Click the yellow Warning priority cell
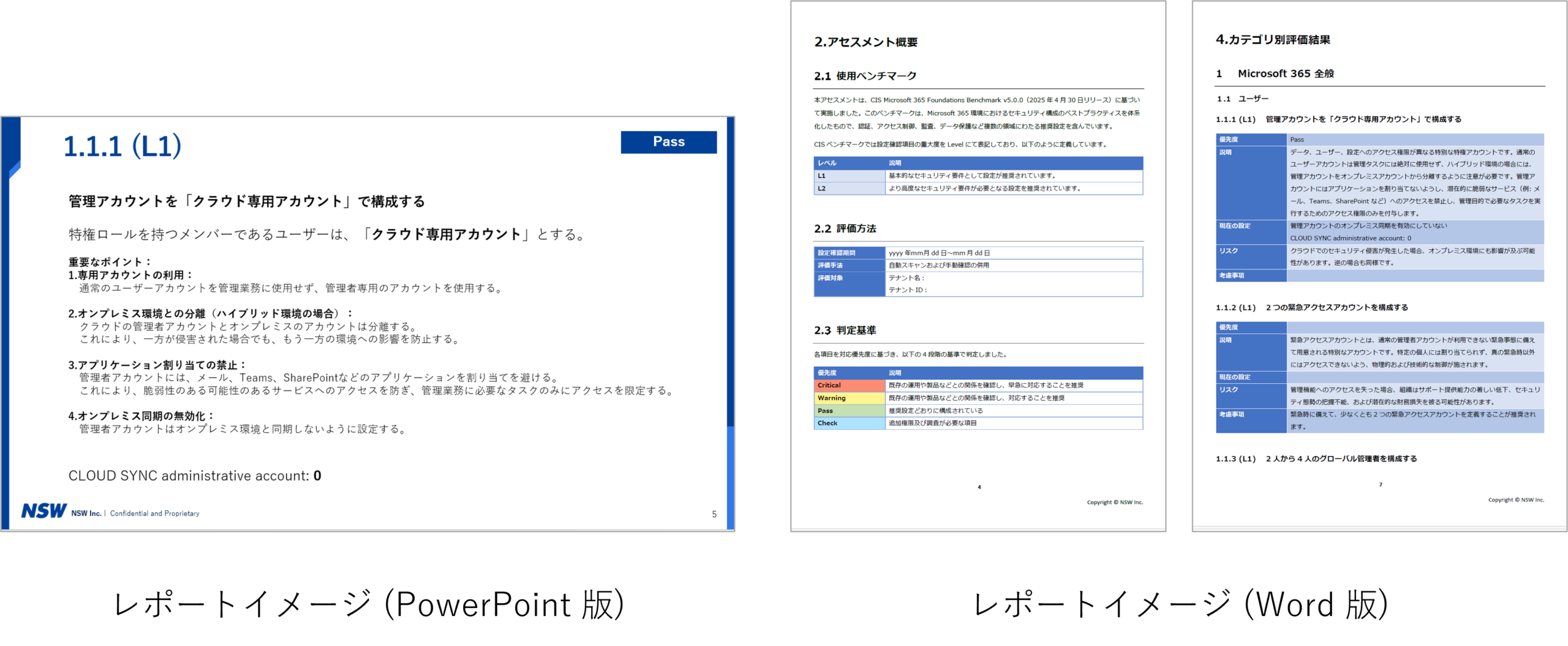Image resolution: width=1568 pixels, height=646 pixels. tap(848, 398)
